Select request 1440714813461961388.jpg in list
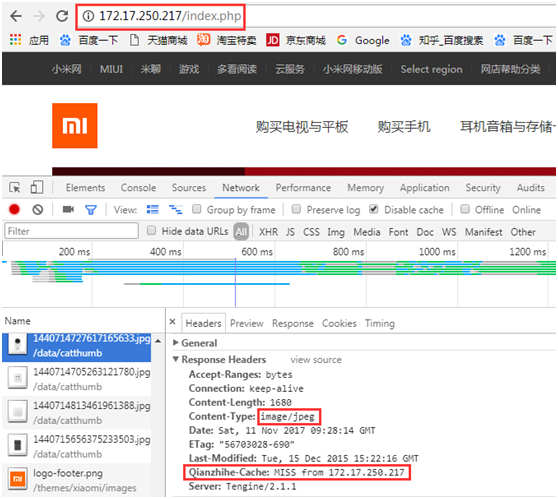This screenshot has height=499, width=558. click(x=77, y=413)
